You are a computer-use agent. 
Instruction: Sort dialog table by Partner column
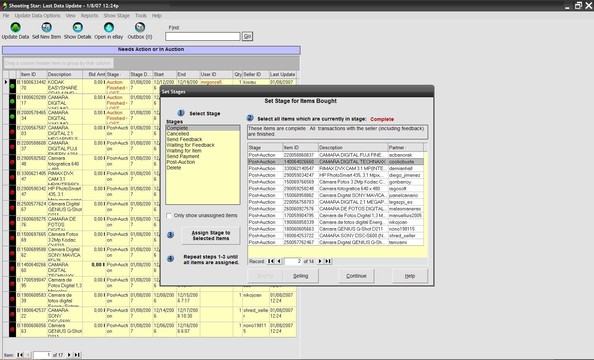click(x=405, y=147)
